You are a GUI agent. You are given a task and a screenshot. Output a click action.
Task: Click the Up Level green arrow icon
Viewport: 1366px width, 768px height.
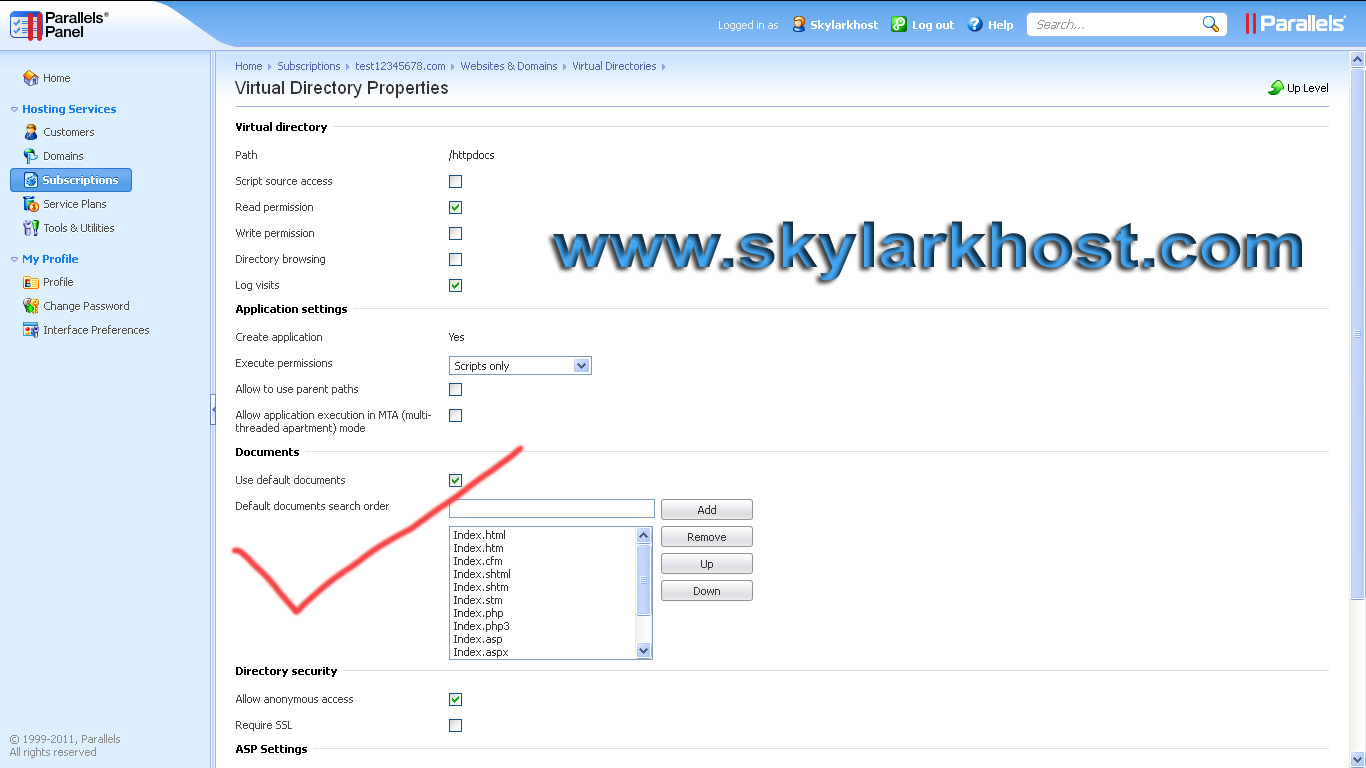pos(1276,88)
